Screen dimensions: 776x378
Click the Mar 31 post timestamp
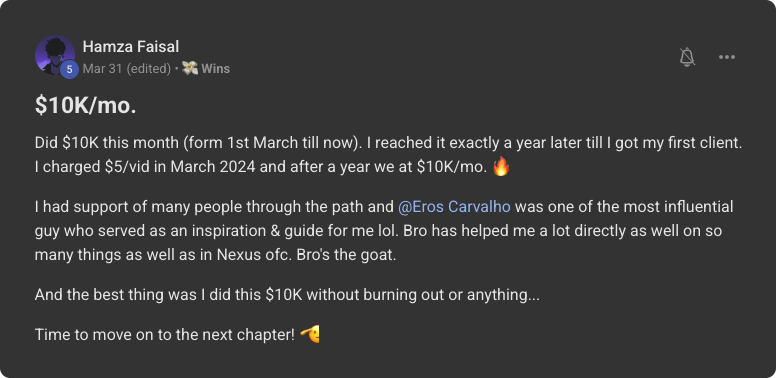102,69
